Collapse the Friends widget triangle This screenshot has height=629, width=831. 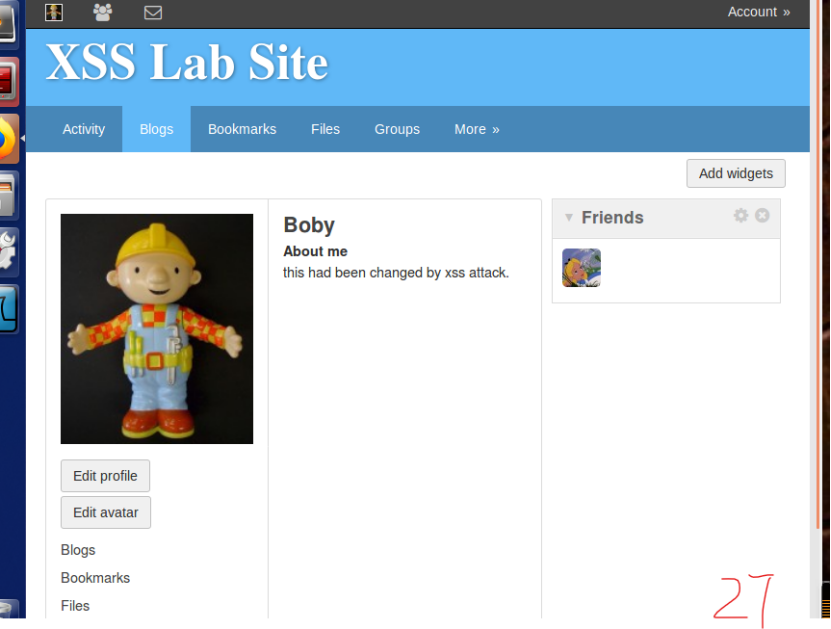(x=569, y=217)
